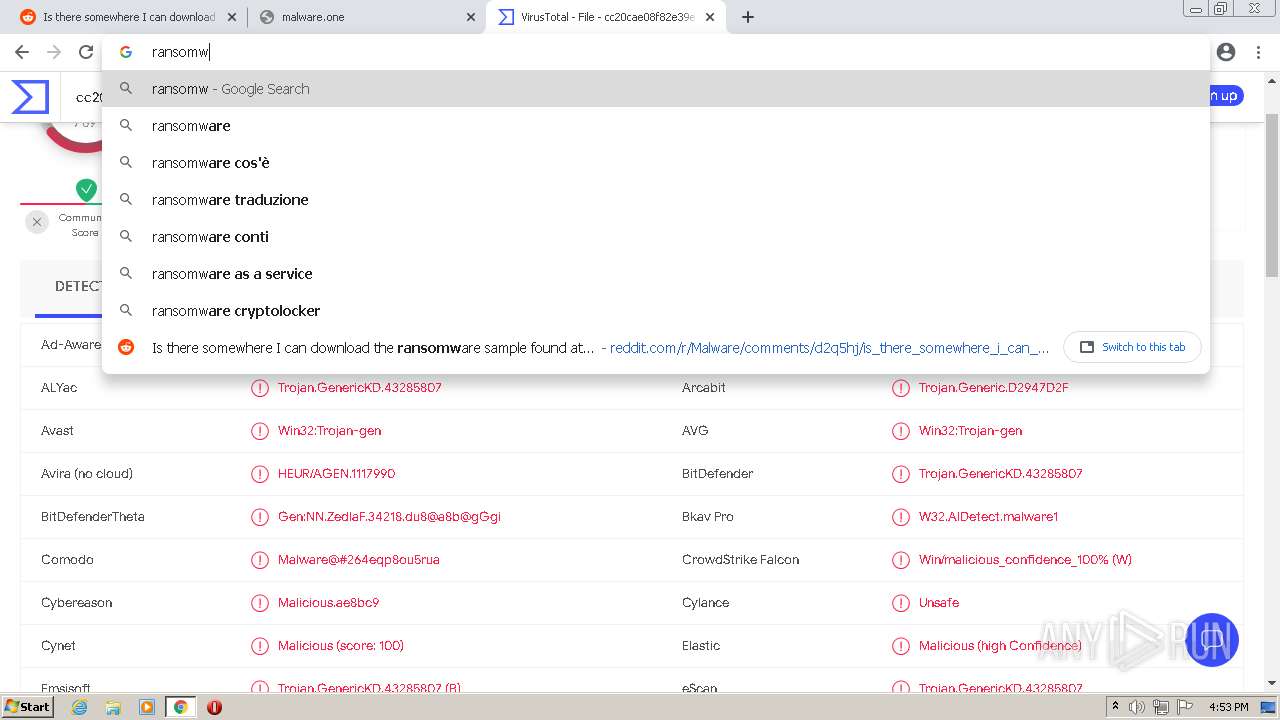Click the VirusTotal sigma logo

coord(30,97)
